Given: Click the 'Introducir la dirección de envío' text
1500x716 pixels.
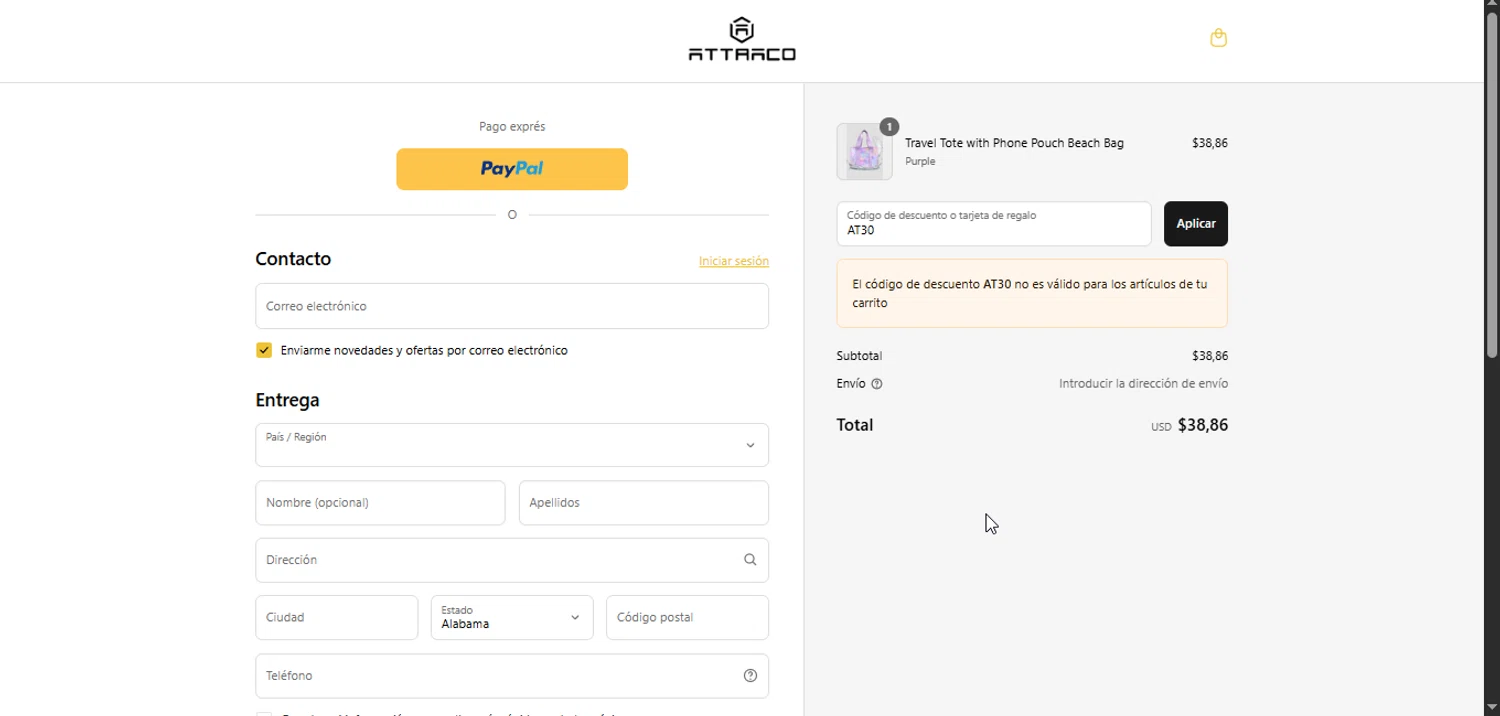Looking at the screenshot, I should (1143, 384).
